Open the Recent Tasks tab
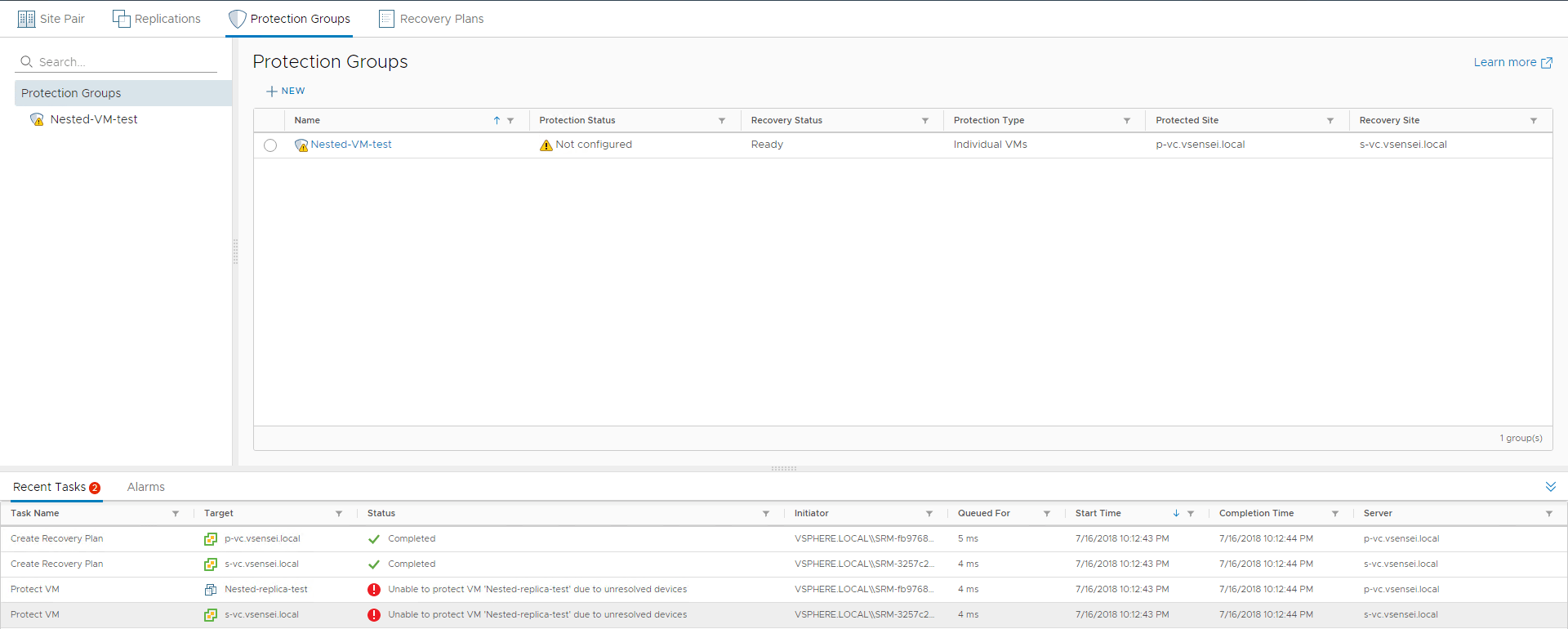The height and width of the screenshot is (629, 1568). coord(49,487)
